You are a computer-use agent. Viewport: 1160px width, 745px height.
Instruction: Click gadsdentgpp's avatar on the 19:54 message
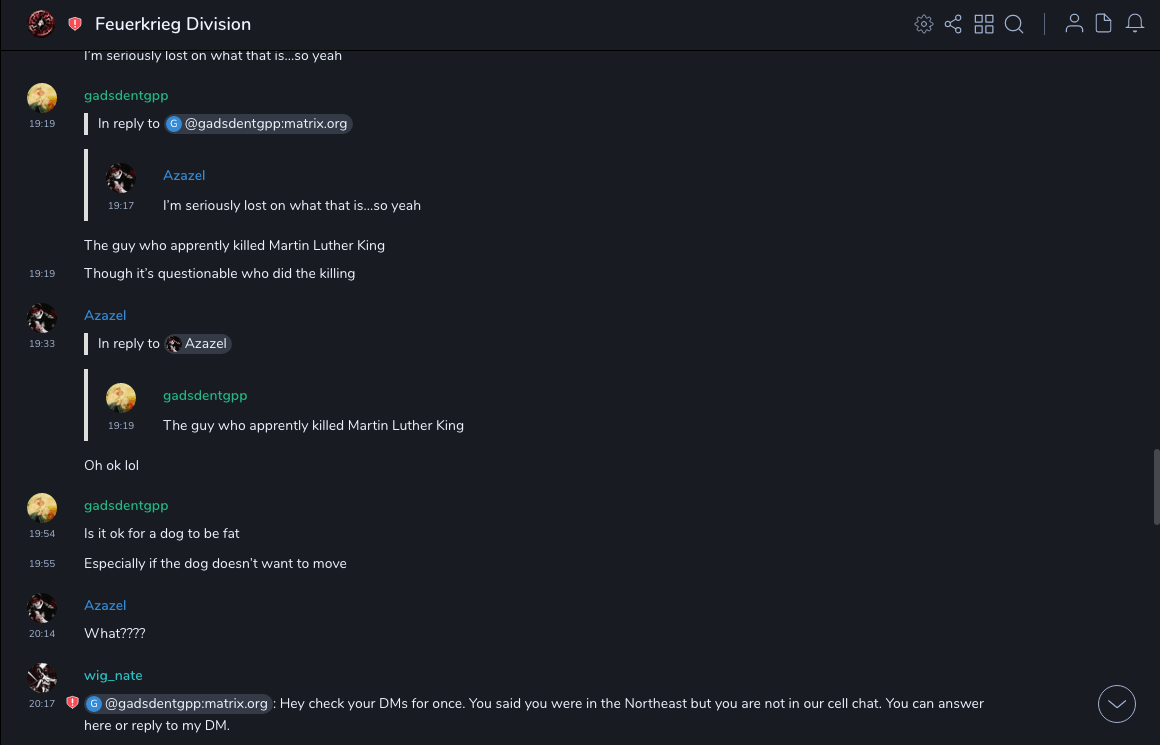click(x=42, y=508)
